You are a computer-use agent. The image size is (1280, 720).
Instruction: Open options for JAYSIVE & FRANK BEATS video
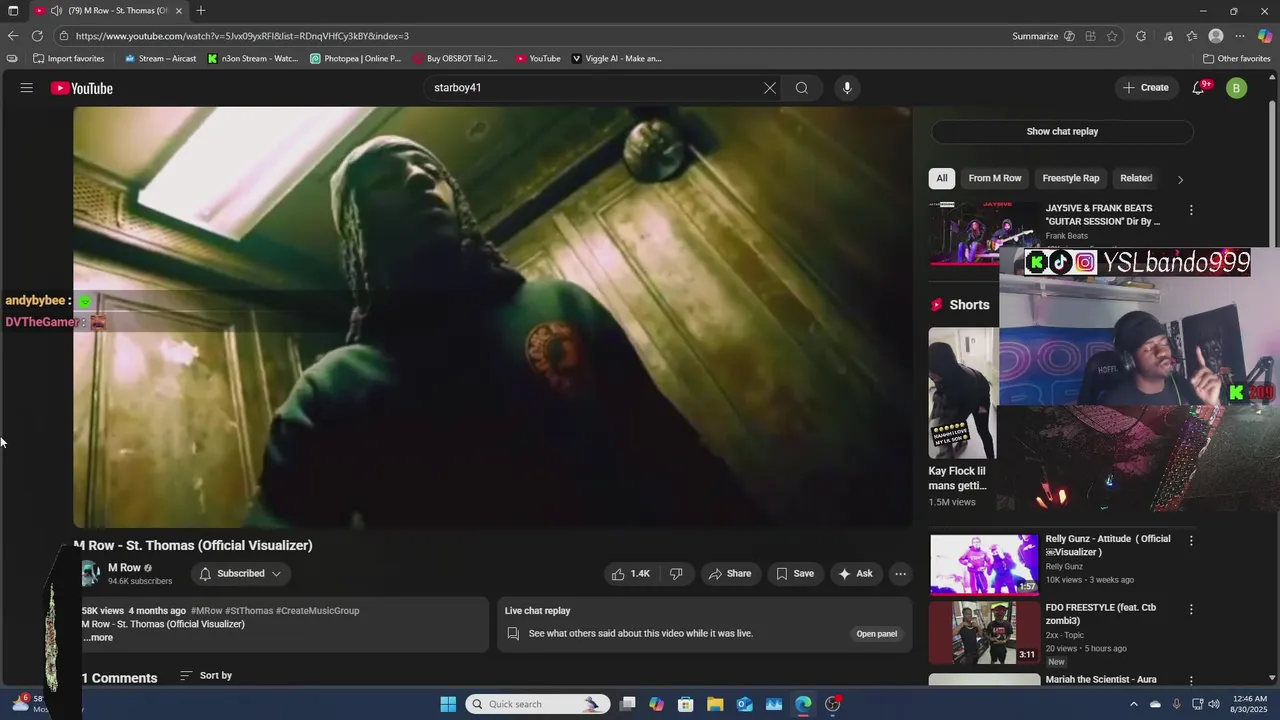tap(1191, 210)
